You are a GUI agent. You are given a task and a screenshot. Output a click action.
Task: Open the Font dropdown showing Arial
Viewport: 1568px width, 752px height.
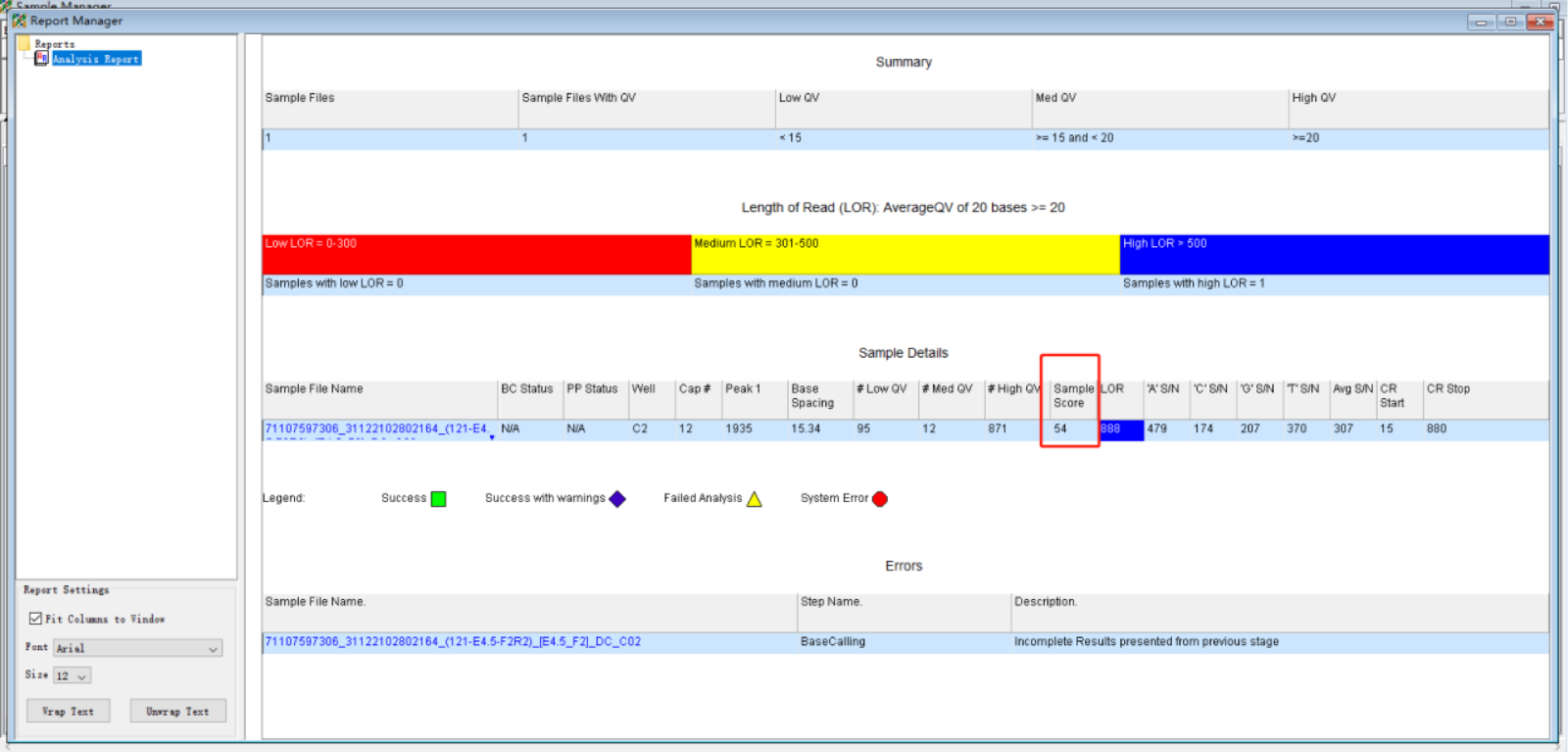tap(138, 648)
